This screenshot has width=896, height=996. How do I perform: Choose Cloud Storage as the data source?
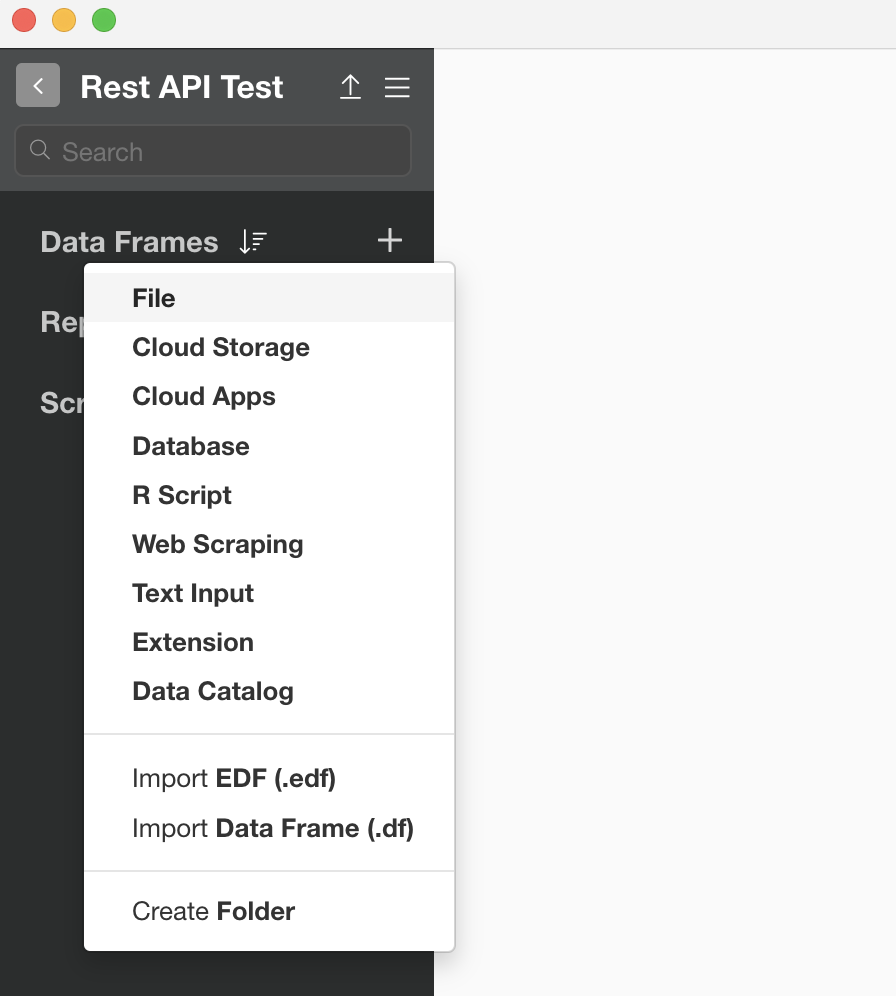[220, 347]
